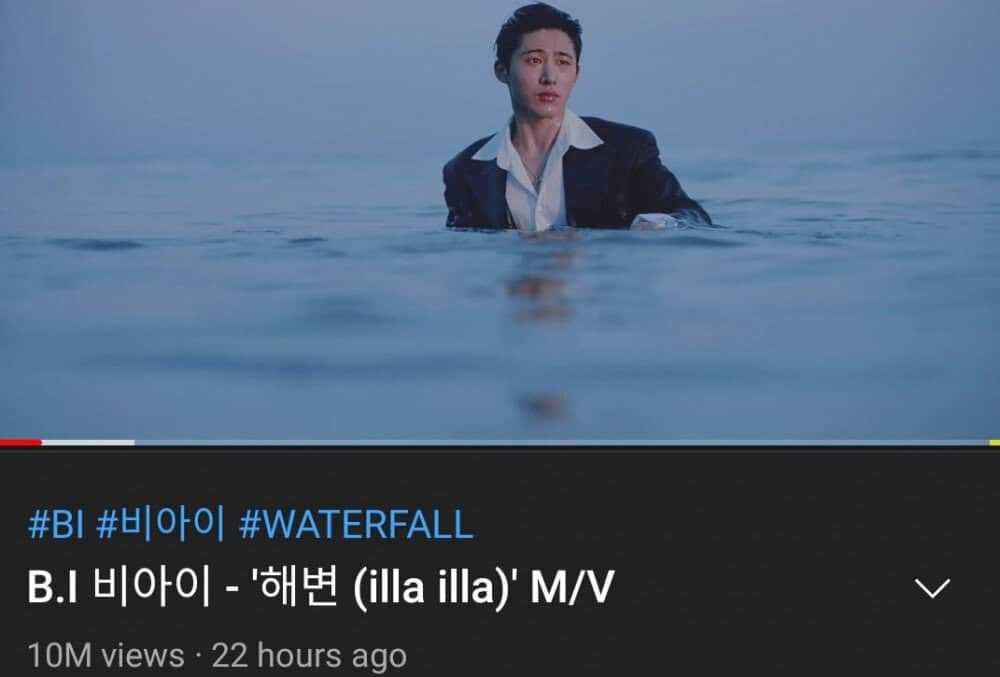Screen dimensions: 1000x677
Task: Seek to the middle of the video timeline
Action: point(500,442)
